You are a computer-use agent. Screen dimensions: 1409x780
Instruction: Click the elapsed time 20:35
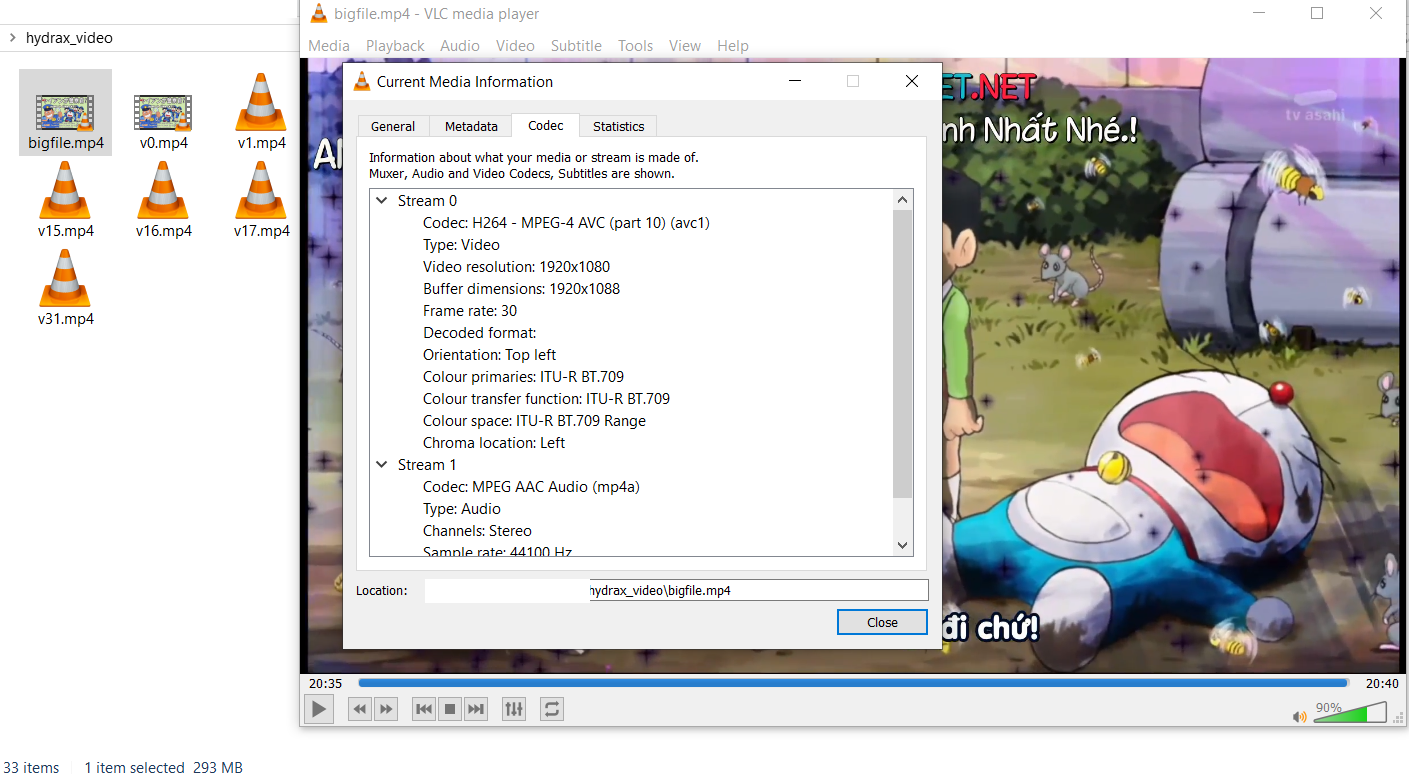[326, 683]
